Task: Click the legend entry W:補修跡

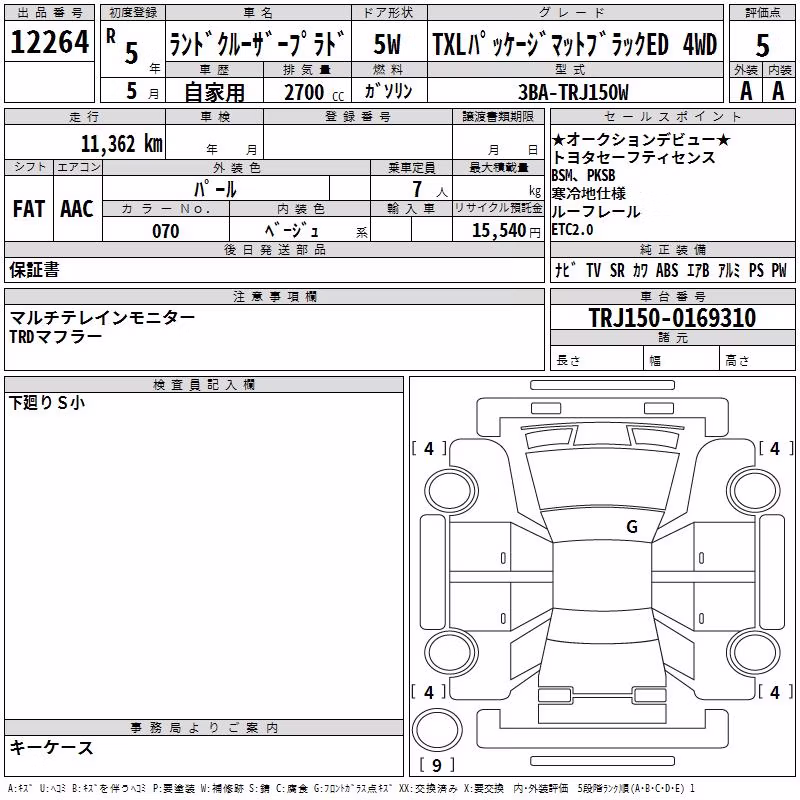Action: point(221,789)
